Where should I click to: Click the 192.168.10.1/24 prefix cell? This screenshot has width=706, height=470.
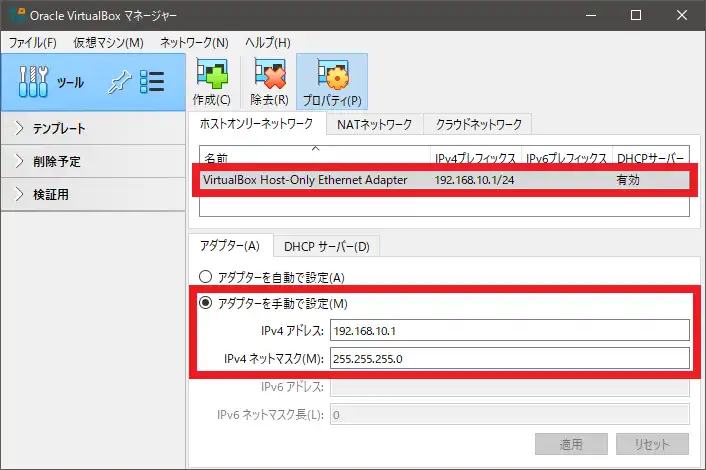tap(474, 180)
